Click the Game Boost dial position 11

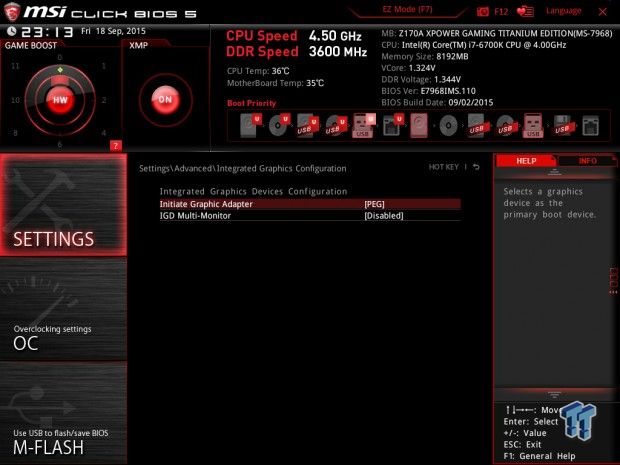tap(15, 66)
